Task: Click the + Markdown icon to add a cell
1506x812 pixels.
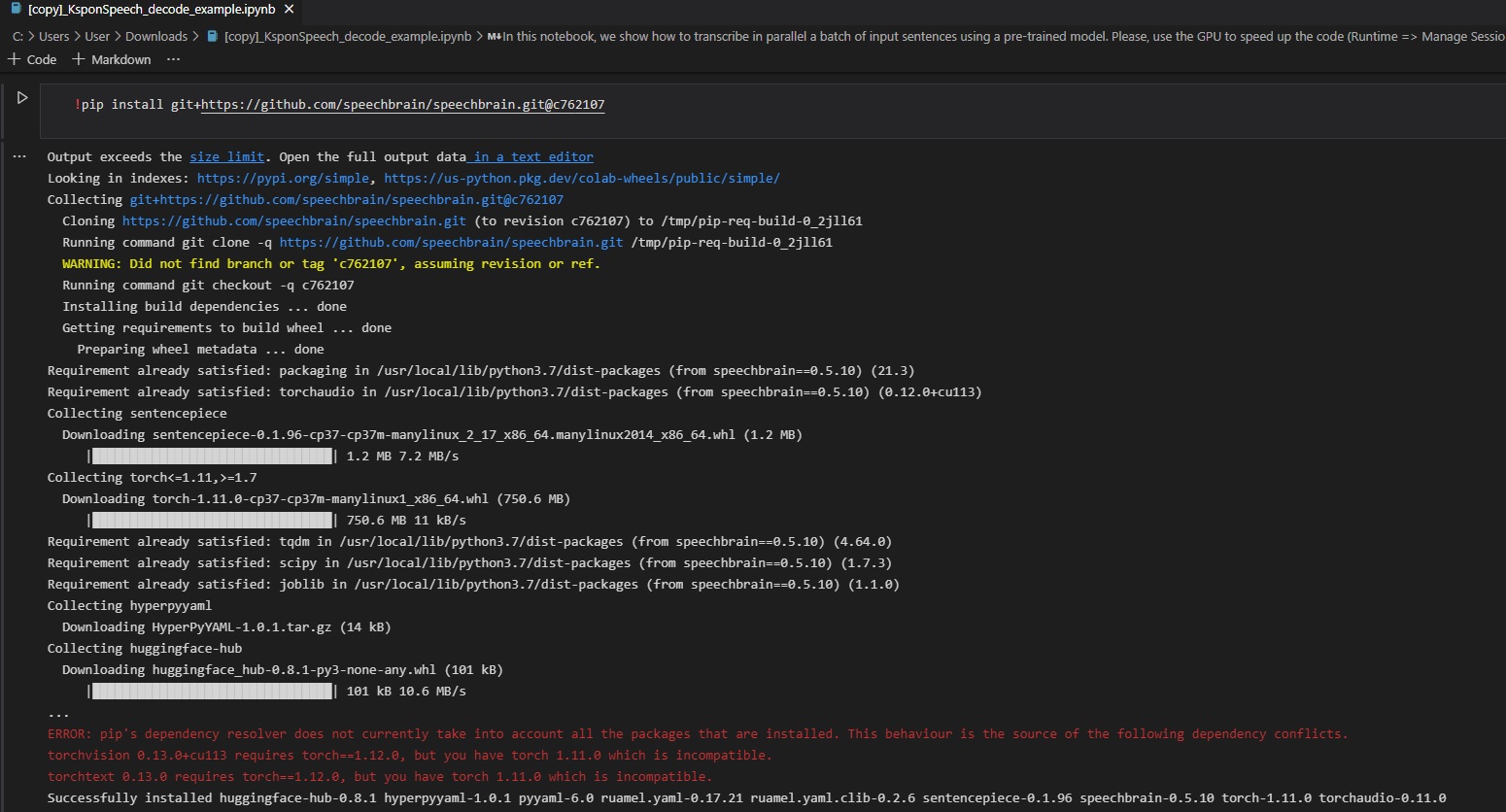Action: coord(112,59)
